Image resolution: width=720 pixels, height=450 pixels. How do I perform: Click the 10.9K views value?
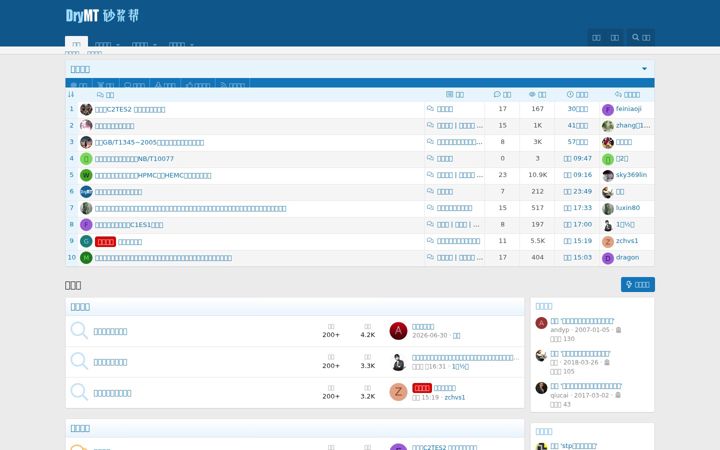point(537,175)
